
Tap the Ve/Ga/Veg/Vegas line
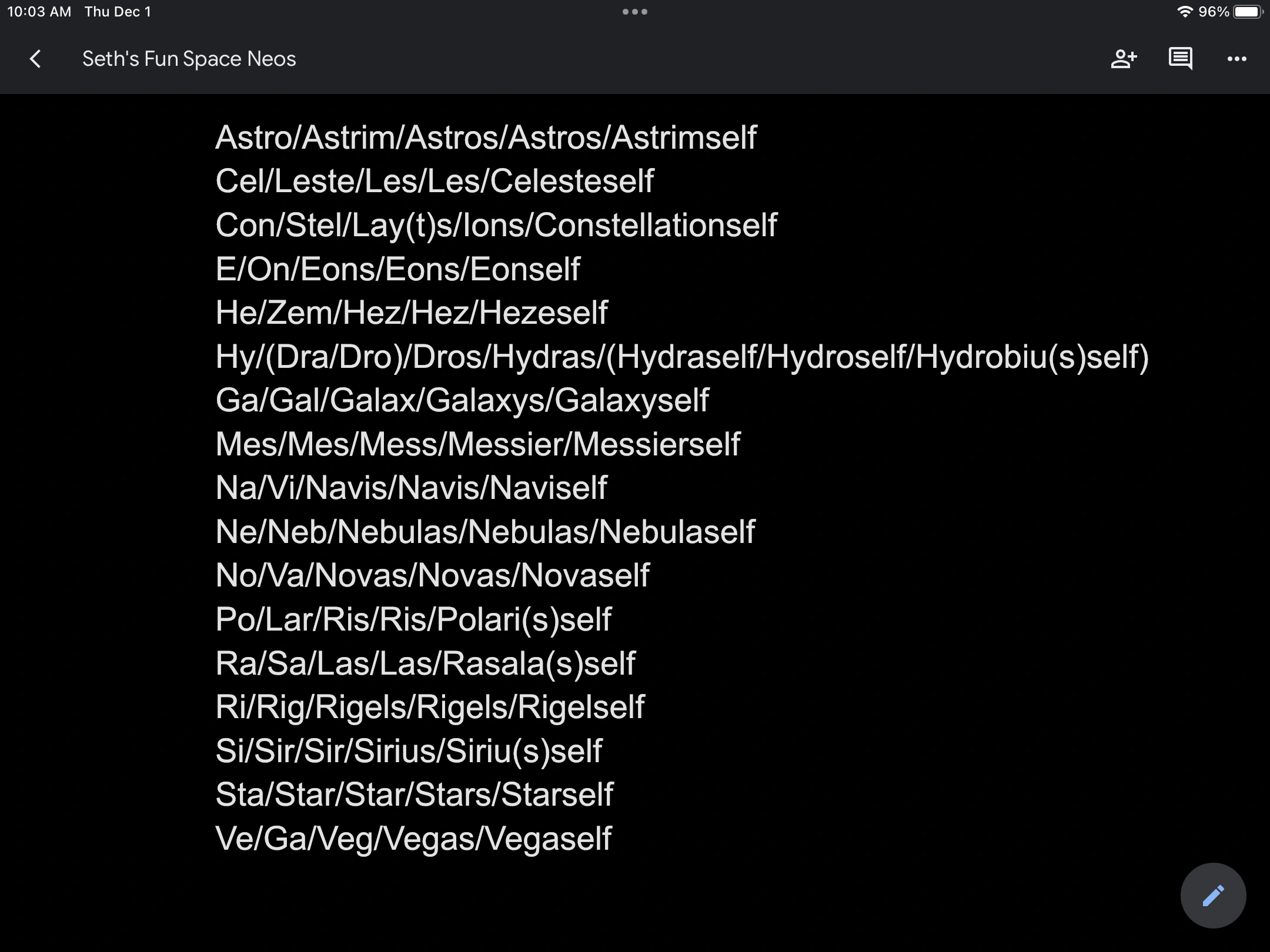tap(413, 839)
